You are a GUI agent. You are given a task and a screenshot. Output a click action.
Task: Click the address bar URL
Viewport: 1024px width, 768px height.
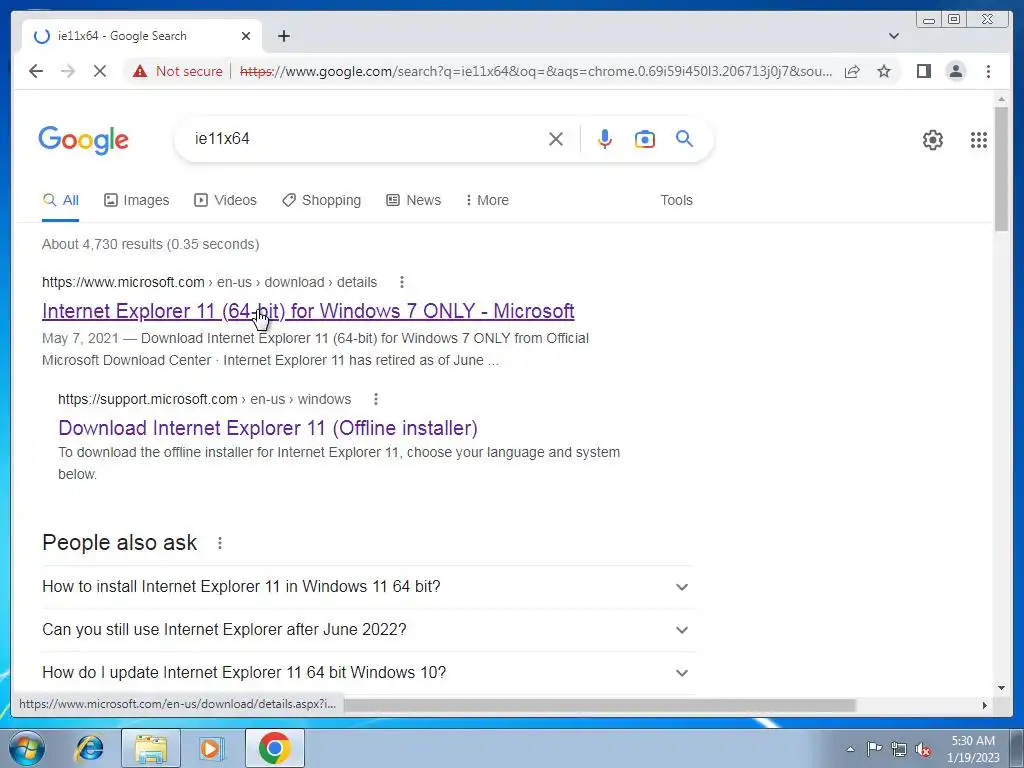click(x=536, y=71)
